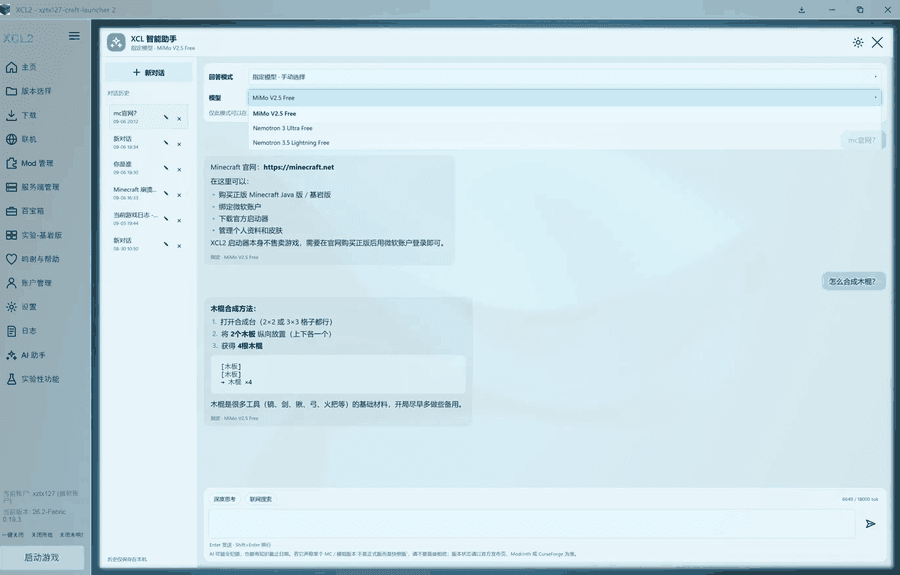Collapse sidebar with the hamburger menu icon
The height and width of the screenshot is (575, 900).
(x=74, y=36)
